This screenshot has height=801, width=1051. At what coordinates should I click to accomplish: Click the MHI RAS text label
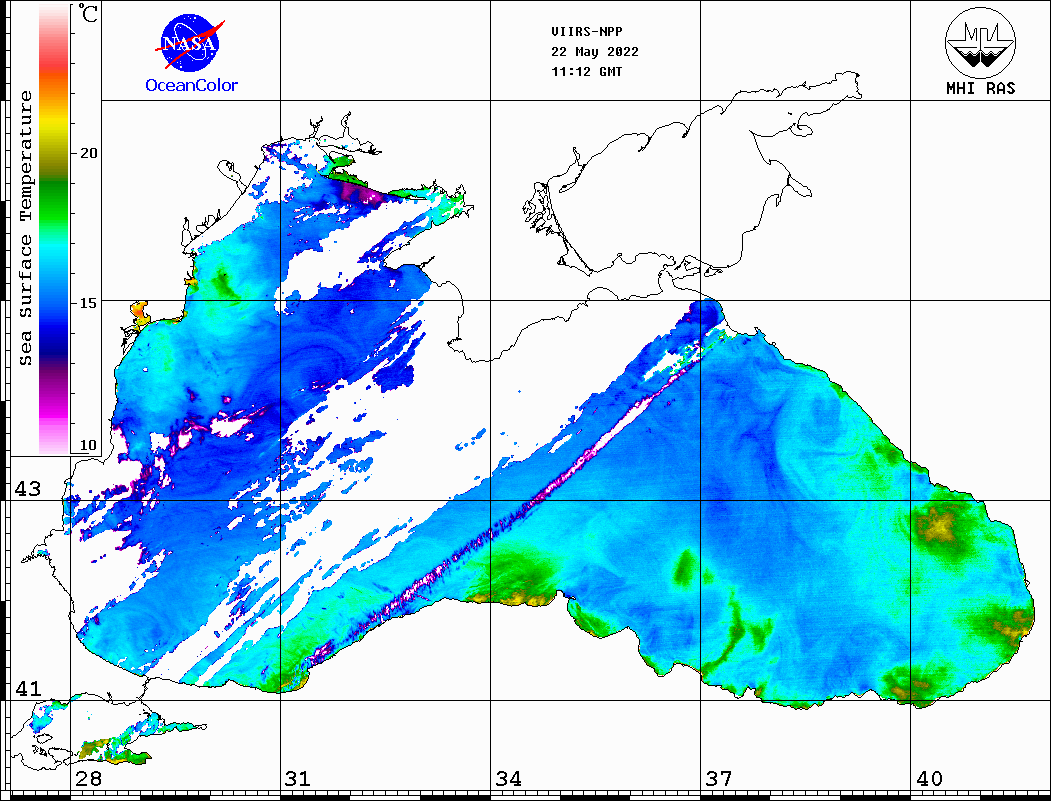(980, 88)
